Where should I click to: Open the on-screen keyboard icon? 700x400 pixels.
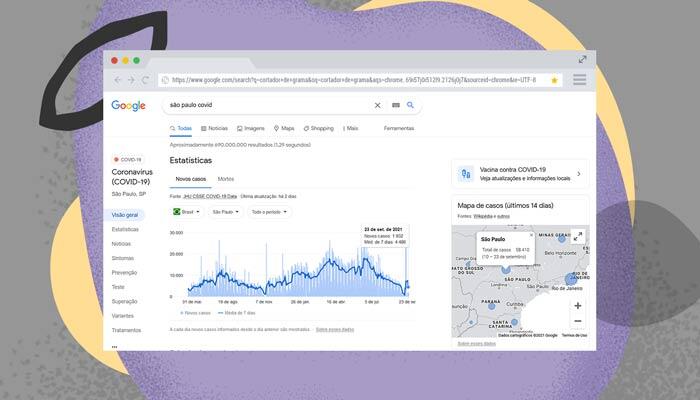pos(396,105)
